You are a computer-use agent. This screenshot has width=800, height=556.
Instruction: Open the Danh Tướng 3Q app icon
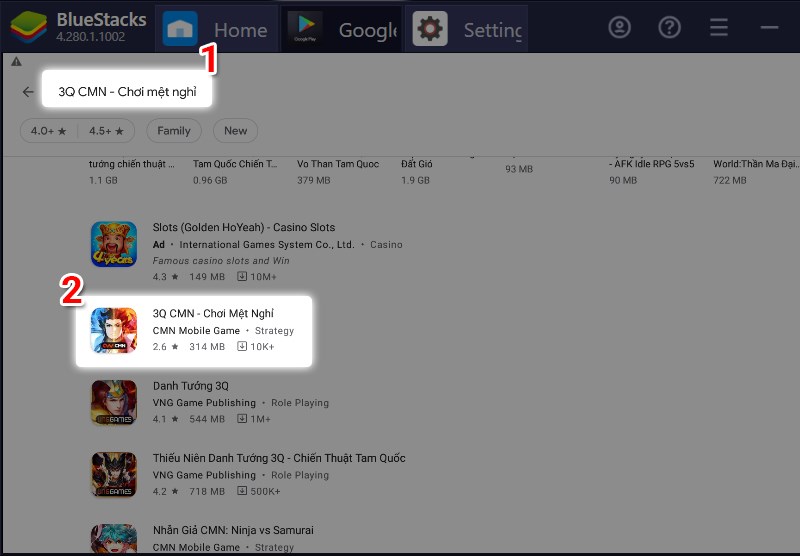pos(114,403)
